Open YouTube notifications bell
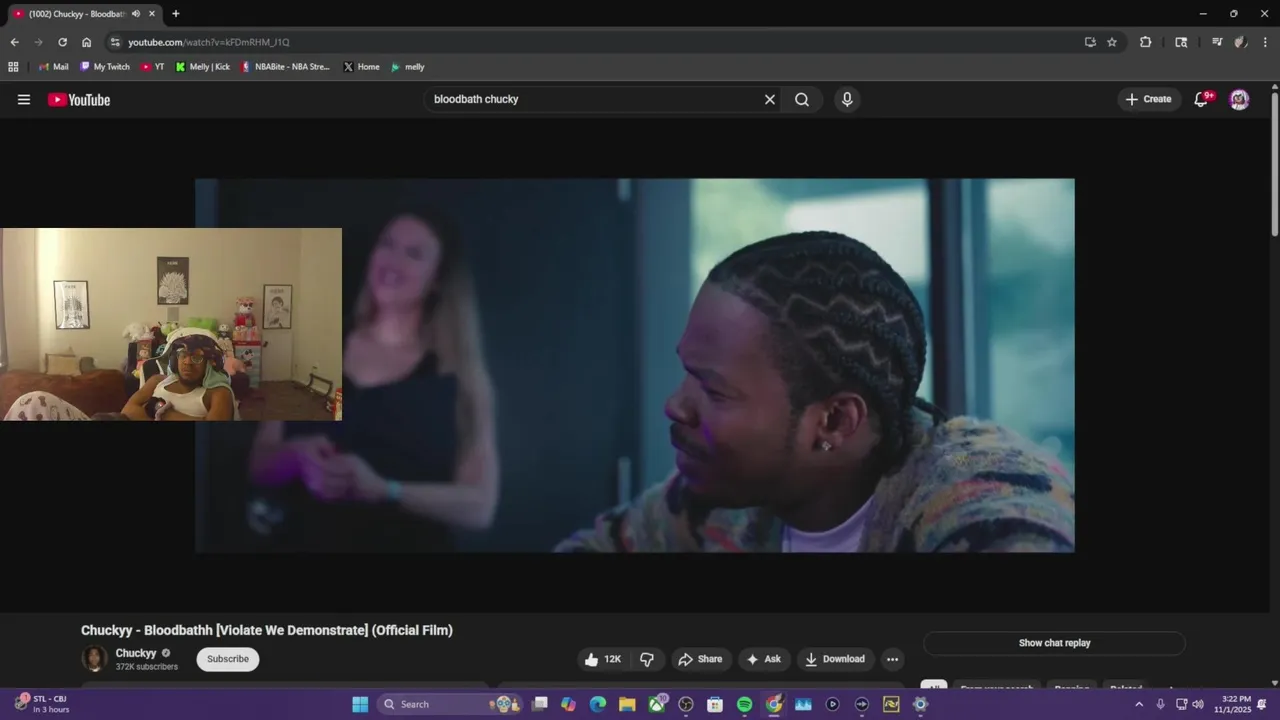 tap(1203, 99)
